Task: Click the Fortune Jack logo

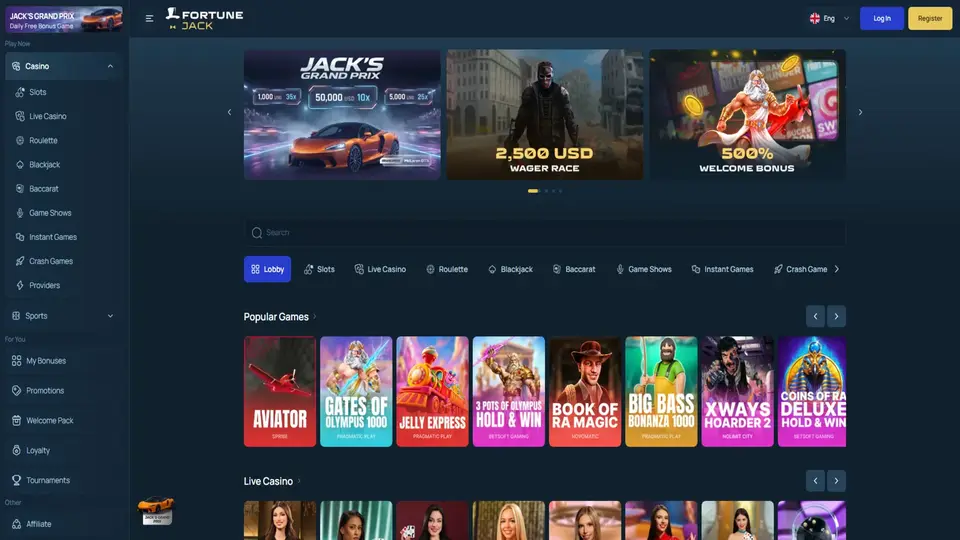Action: coord(204,19)
